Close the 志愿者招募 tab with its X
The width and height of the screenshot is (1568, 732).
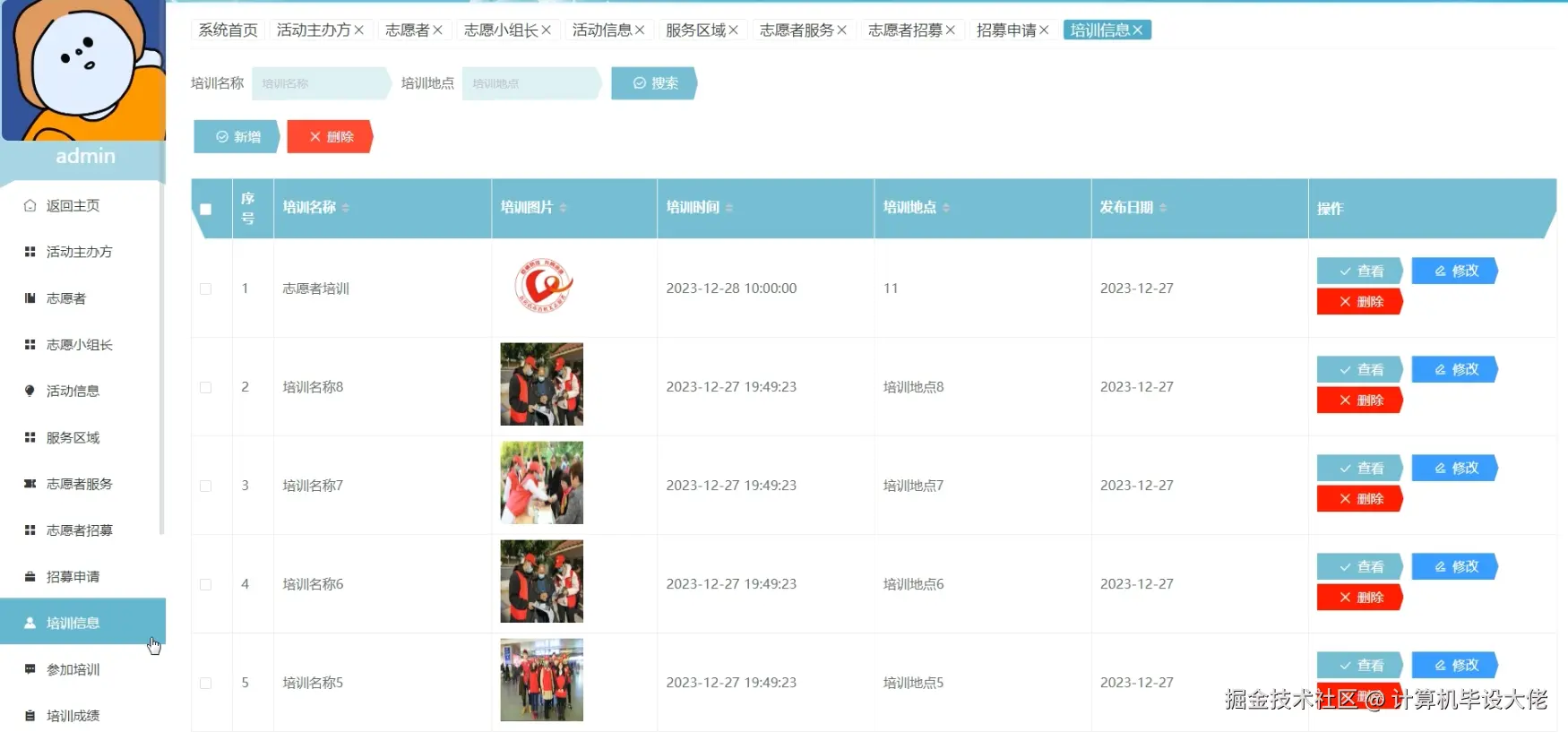(950, 30)
